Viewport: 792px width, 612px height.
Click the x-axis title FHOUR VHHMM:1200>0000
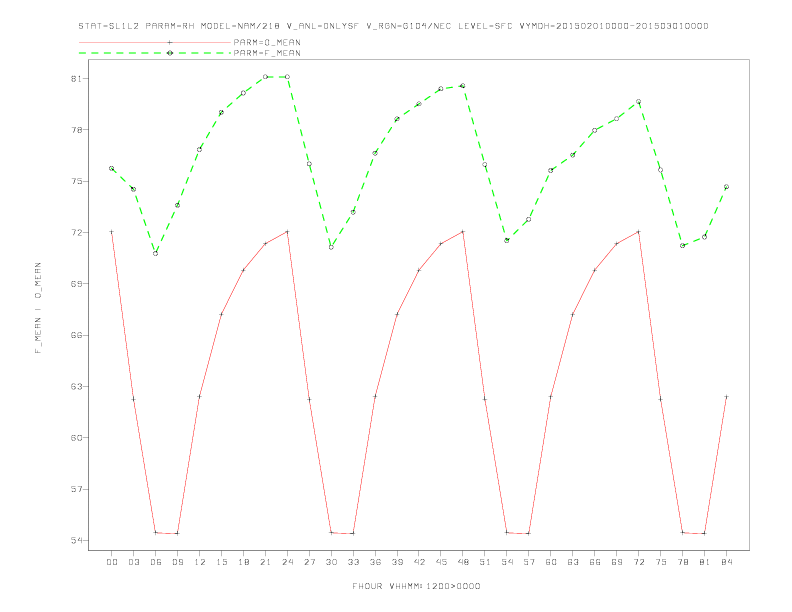coord(416,586)
